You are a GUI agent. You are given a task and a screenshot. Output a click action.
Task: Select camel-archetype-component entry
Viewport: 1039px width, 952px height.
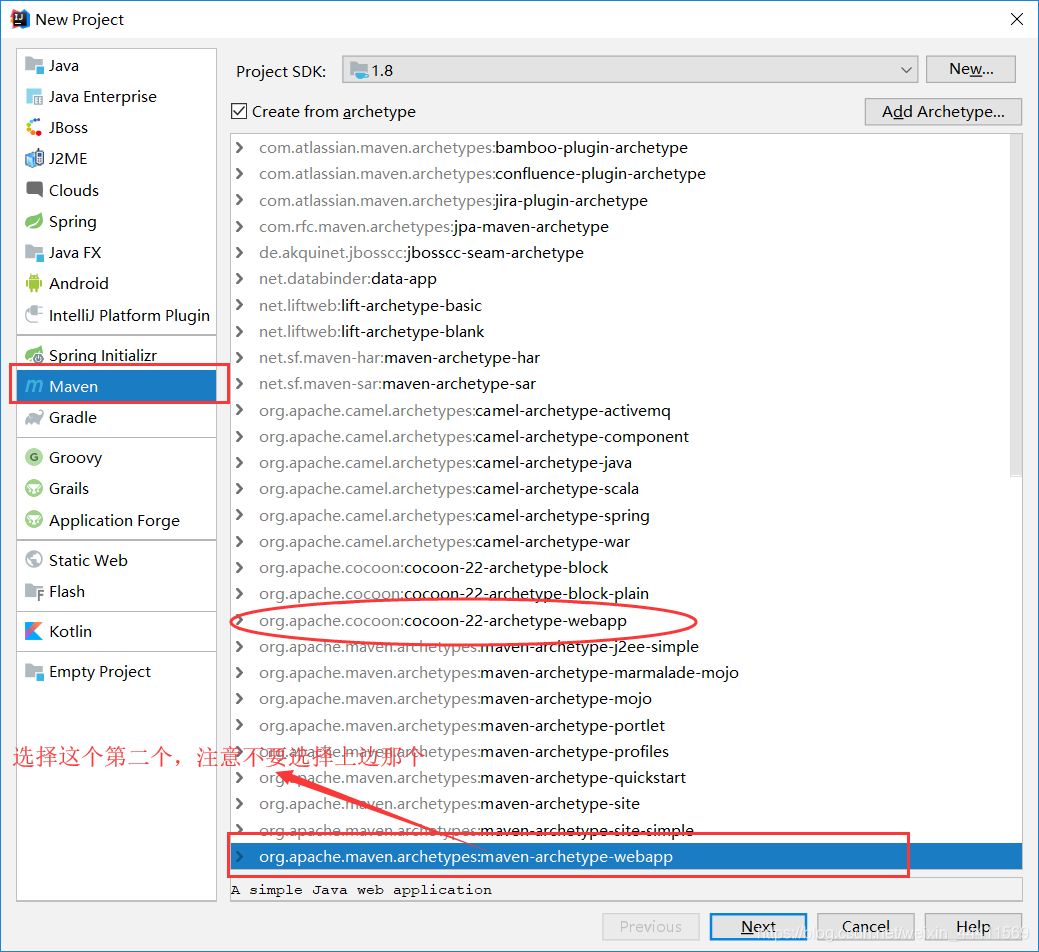point(474,437)
